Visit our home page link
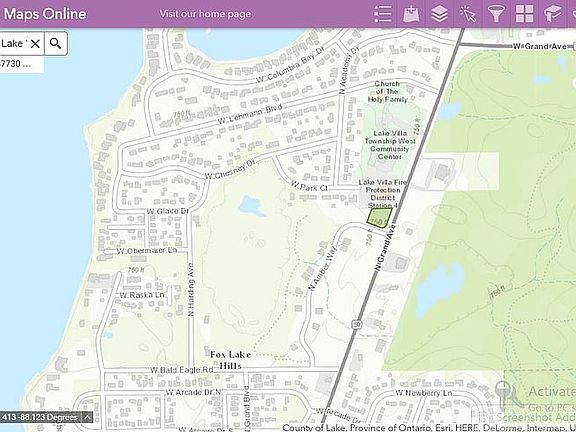The image size is (576, 432). pyautogui.click(x=205, y=14)
